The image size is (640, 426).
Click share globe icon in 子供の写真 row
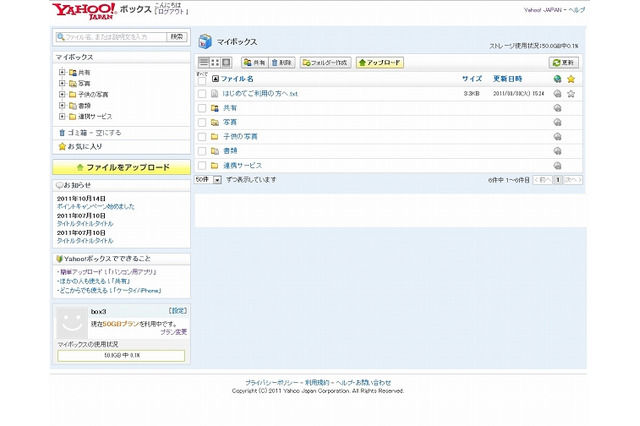tap(557, 137)
